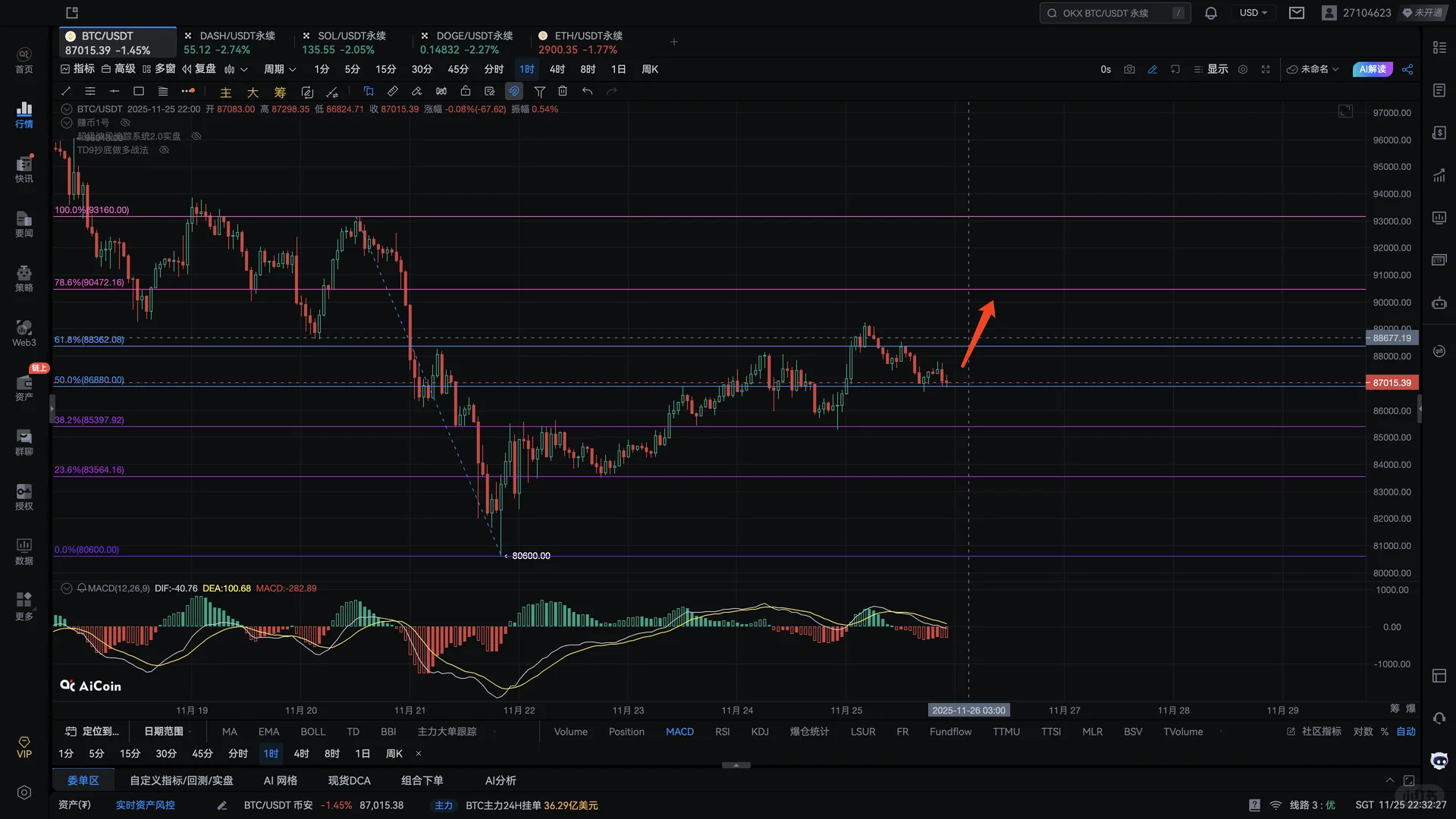1456x819 pixels.
Task: Click the share icon beside AI解读
Action: tap(1407, 69)
